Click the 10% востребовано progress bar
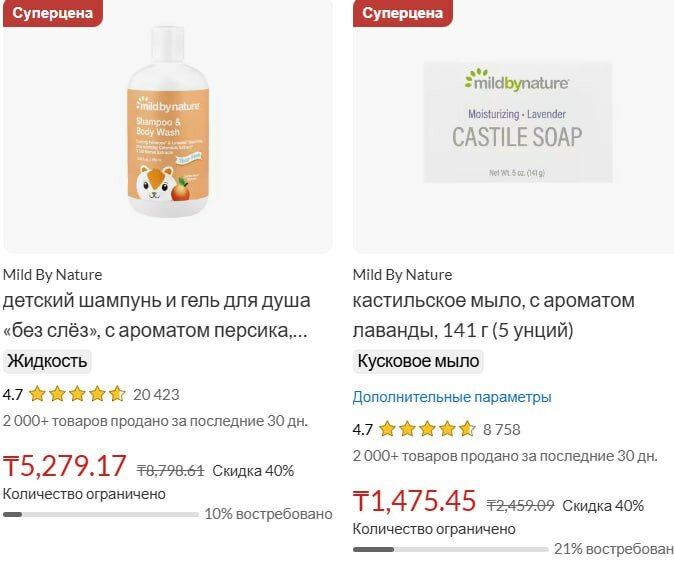Image resolution: width=674 pixels, height=576 pixels. 100,515
